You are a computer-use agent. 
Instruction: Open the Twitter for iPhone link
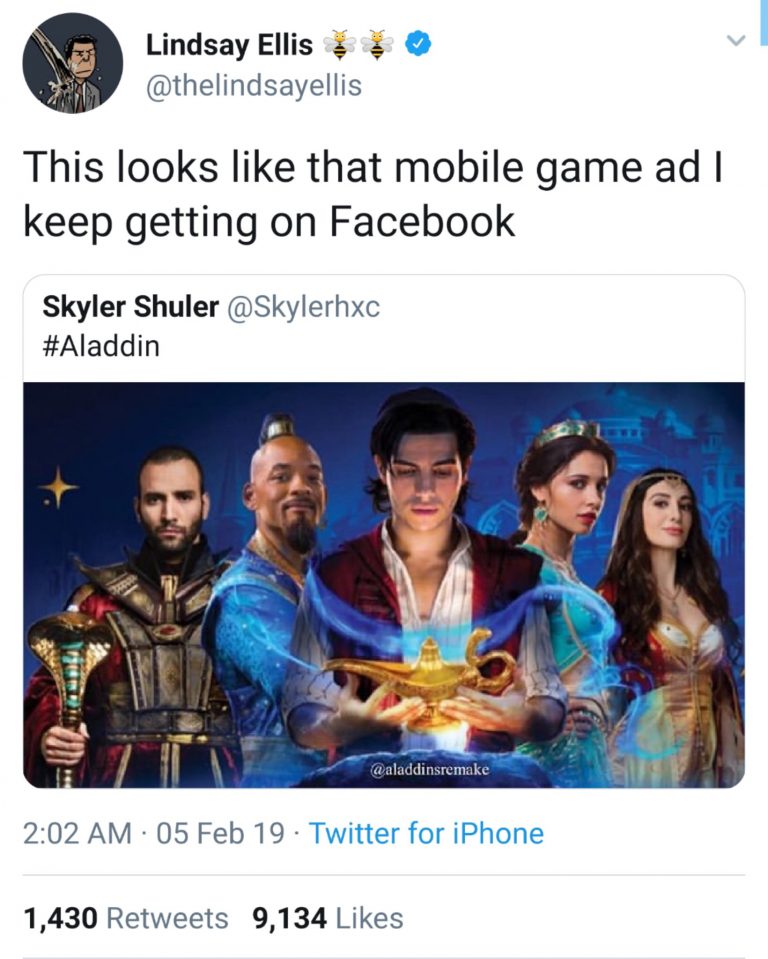coord(426,833)
